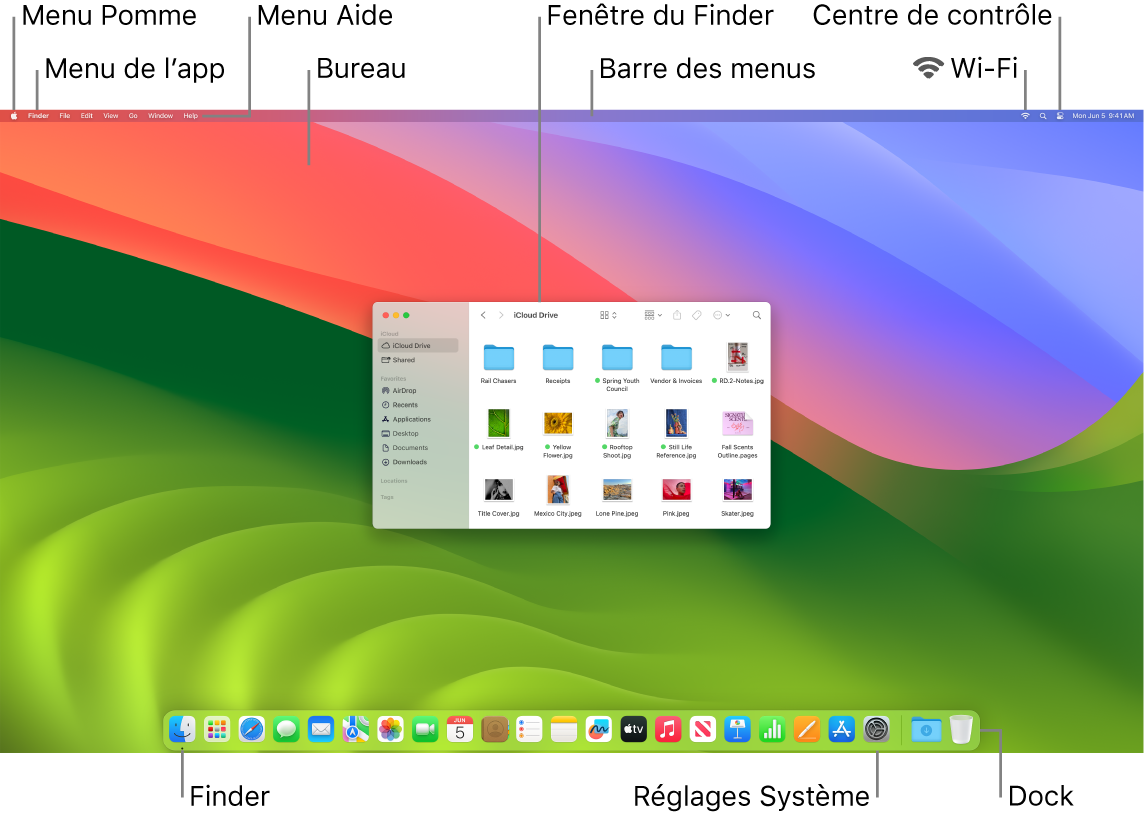Open Safari from the Dock
Viewport: 1146px width, 819px height.
(x=252, y=729)
